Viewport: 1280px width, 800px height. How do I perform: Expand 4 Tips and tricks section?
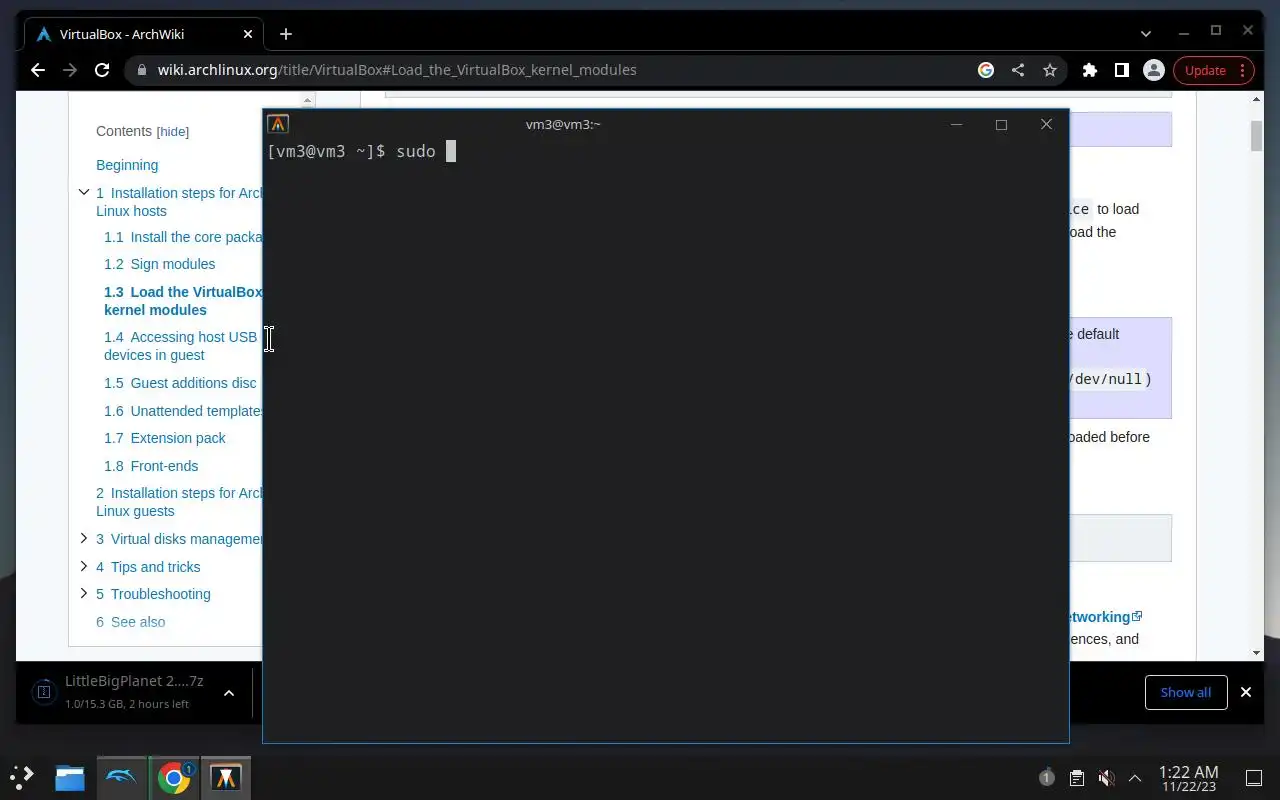[x=84, y=566]
